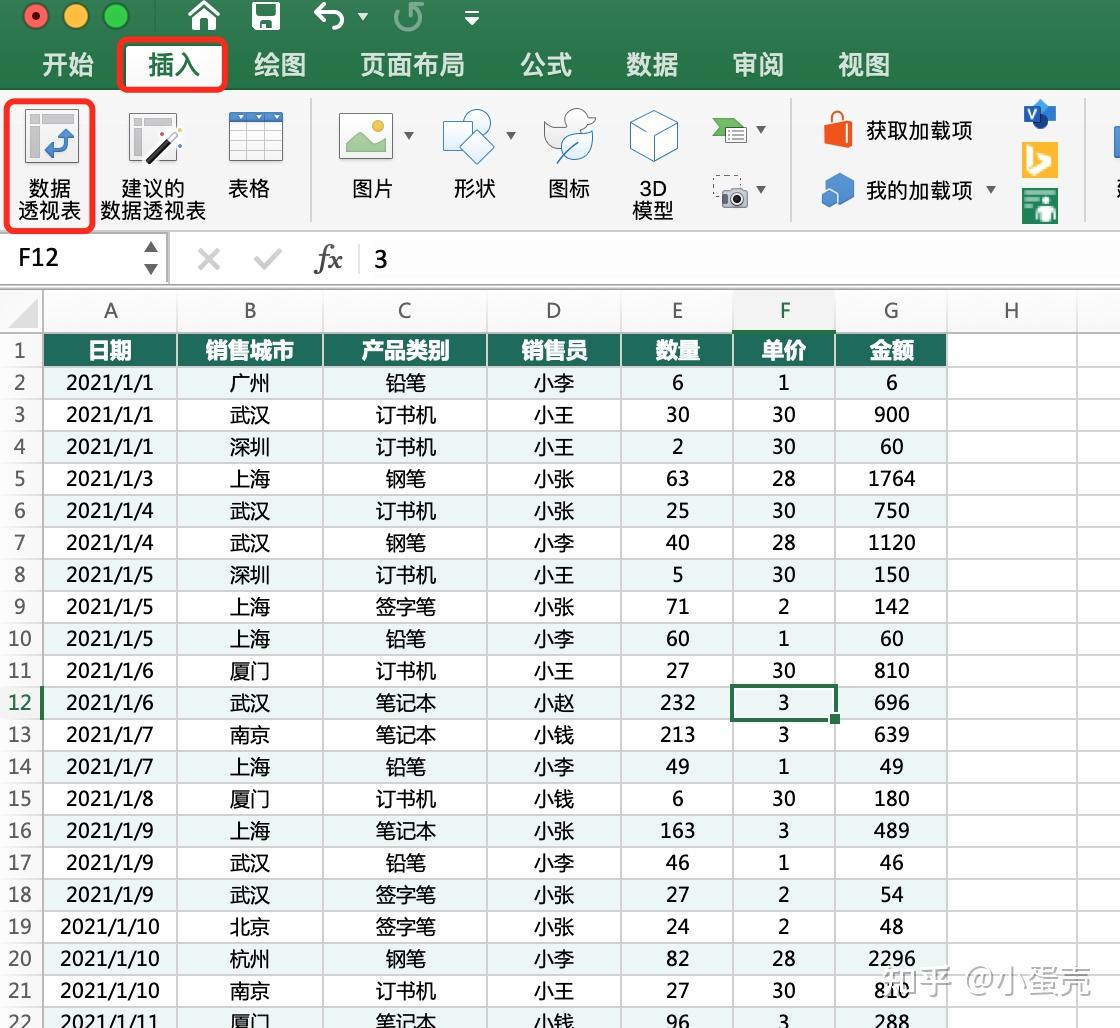Switch to the 开始 tab
Image resolution: width=1120 pixels, height=1028 pixels.
68,65
